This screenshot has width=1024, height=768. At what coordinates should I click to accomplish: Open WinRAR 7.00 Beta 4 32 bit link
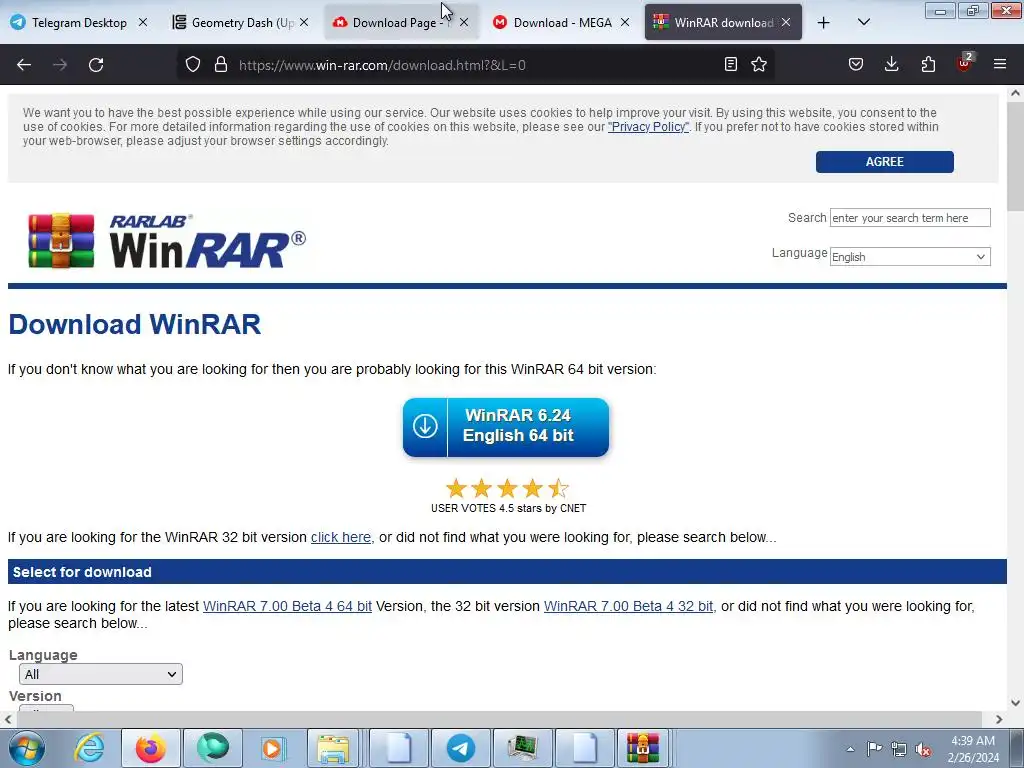(x=628, y=607)
